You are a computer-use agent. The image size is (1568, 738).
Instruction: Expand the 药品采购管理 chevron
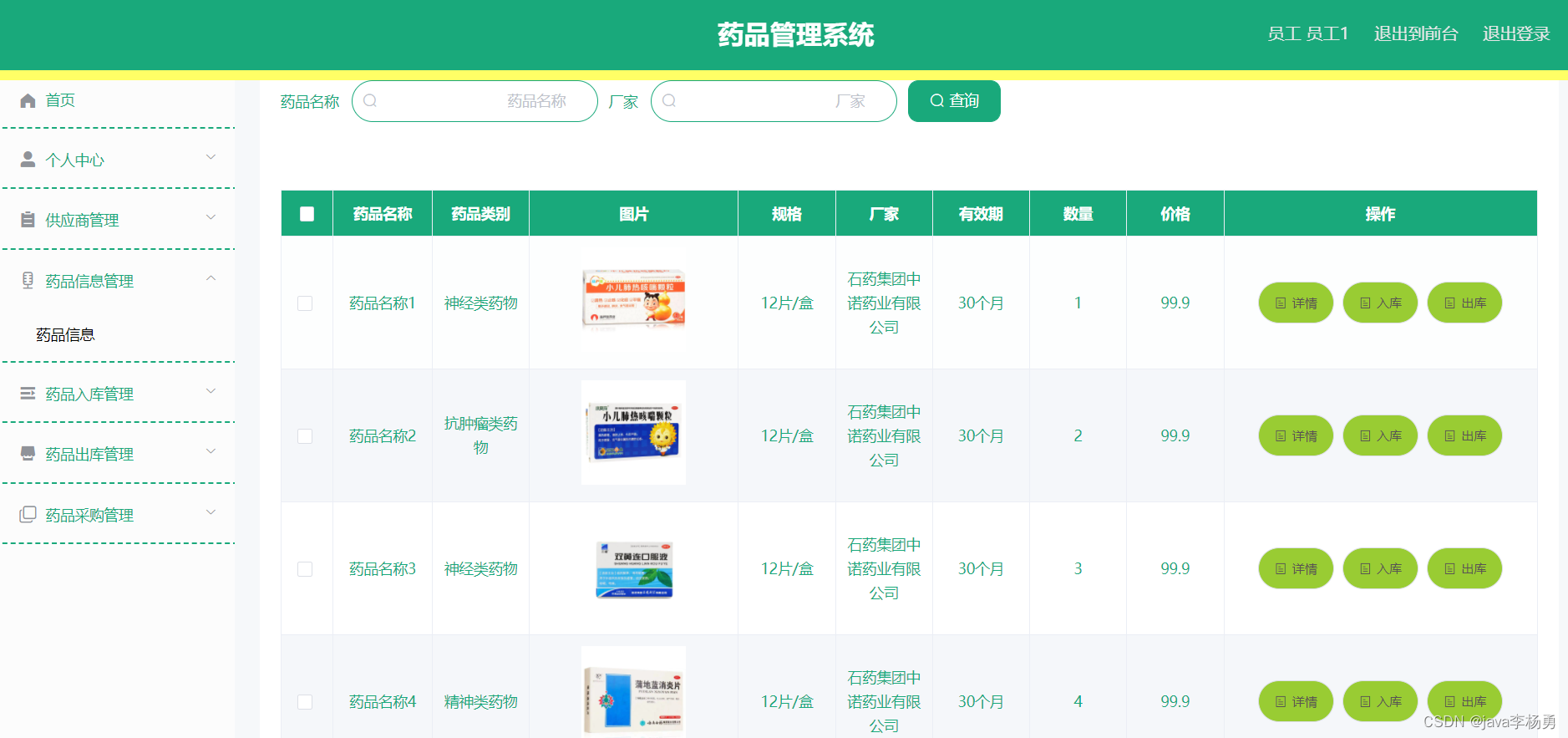(211, 512)
